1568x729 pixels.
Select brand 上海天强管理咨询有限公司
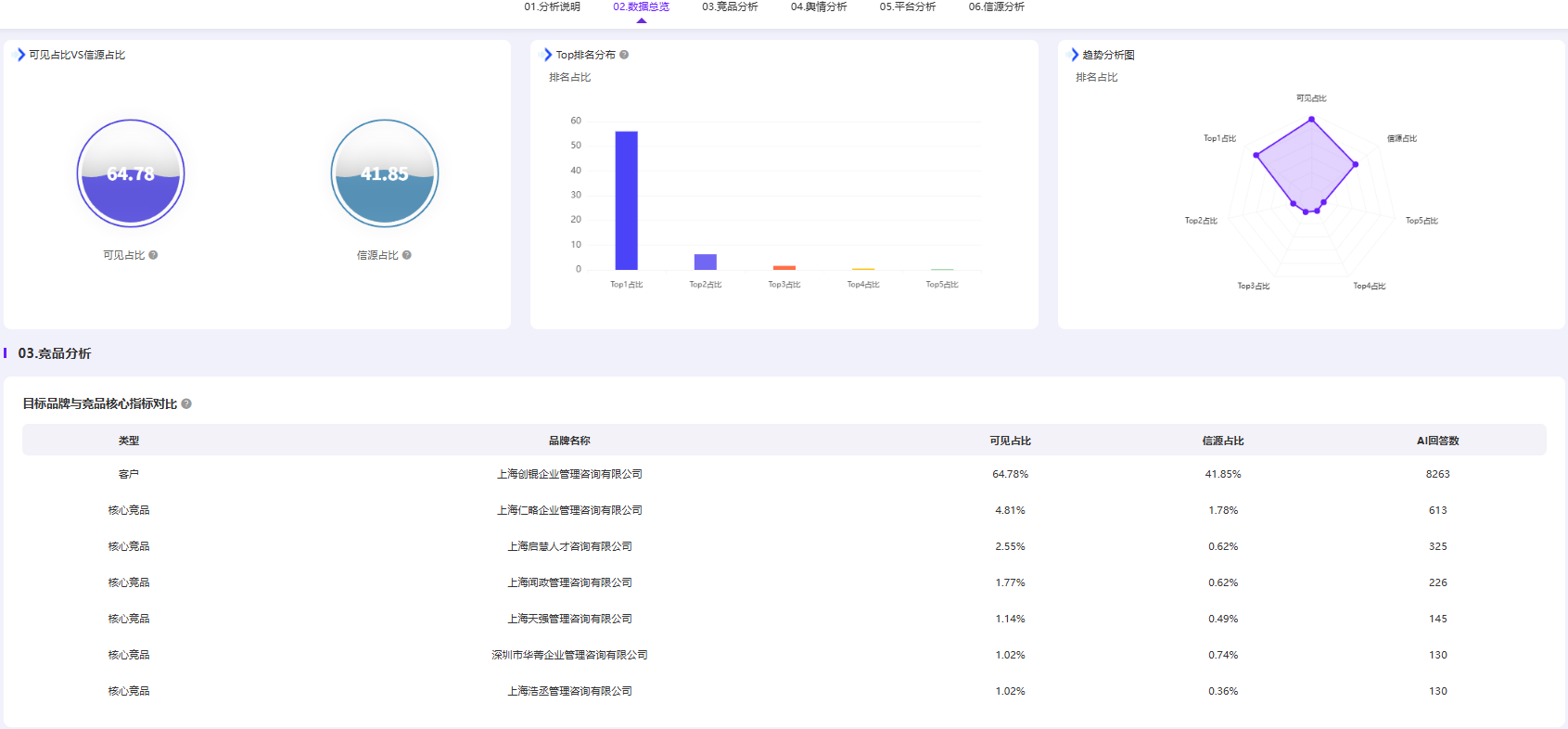point(569,619)
